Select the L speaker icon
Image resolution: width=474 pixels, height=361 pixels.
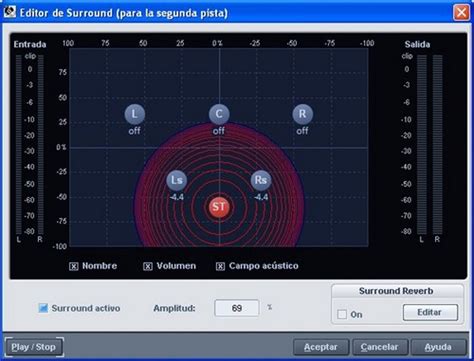pyautogui.click(x=134, y=114)
